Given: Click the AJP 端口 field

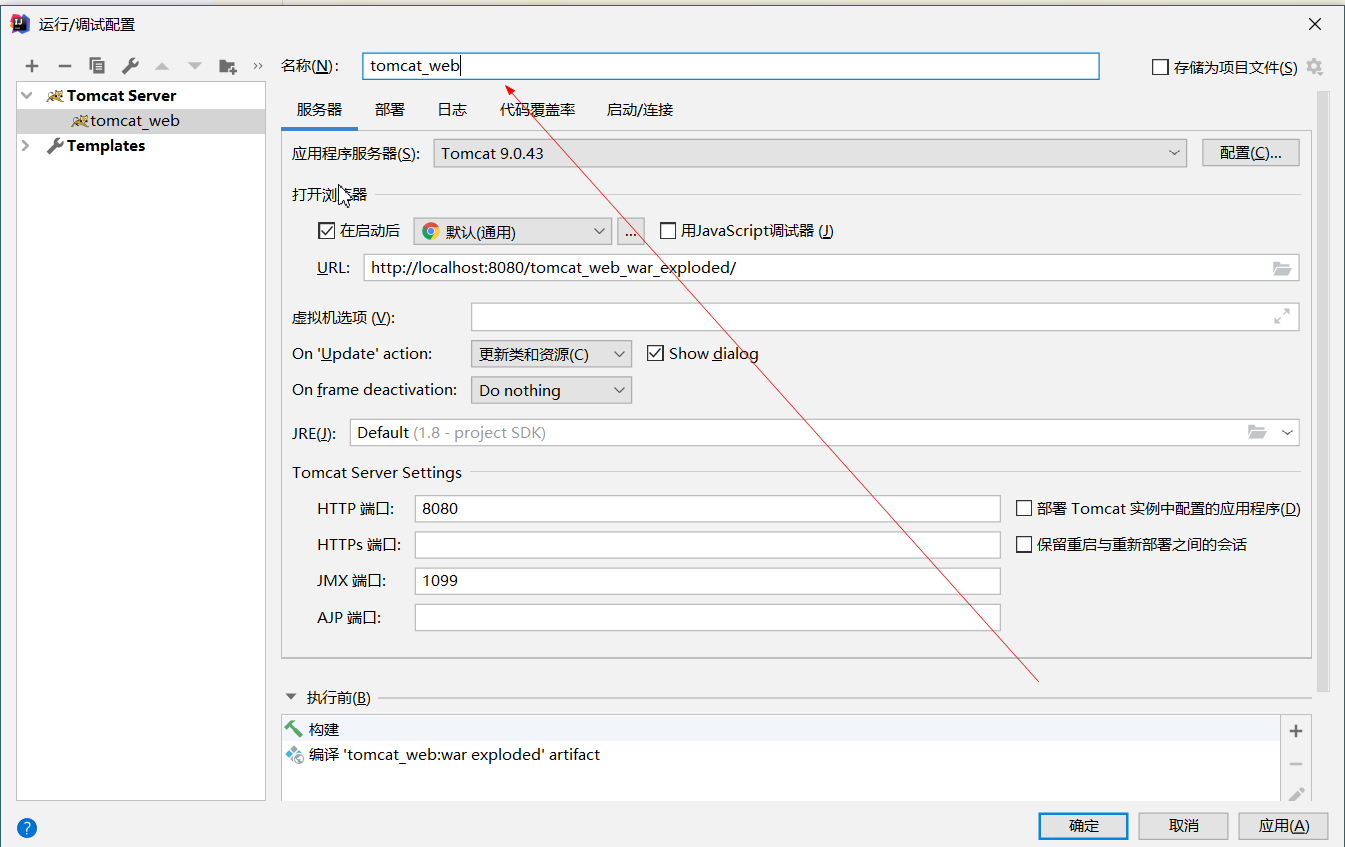Looking at the screenshot, I should pos(708,617).
